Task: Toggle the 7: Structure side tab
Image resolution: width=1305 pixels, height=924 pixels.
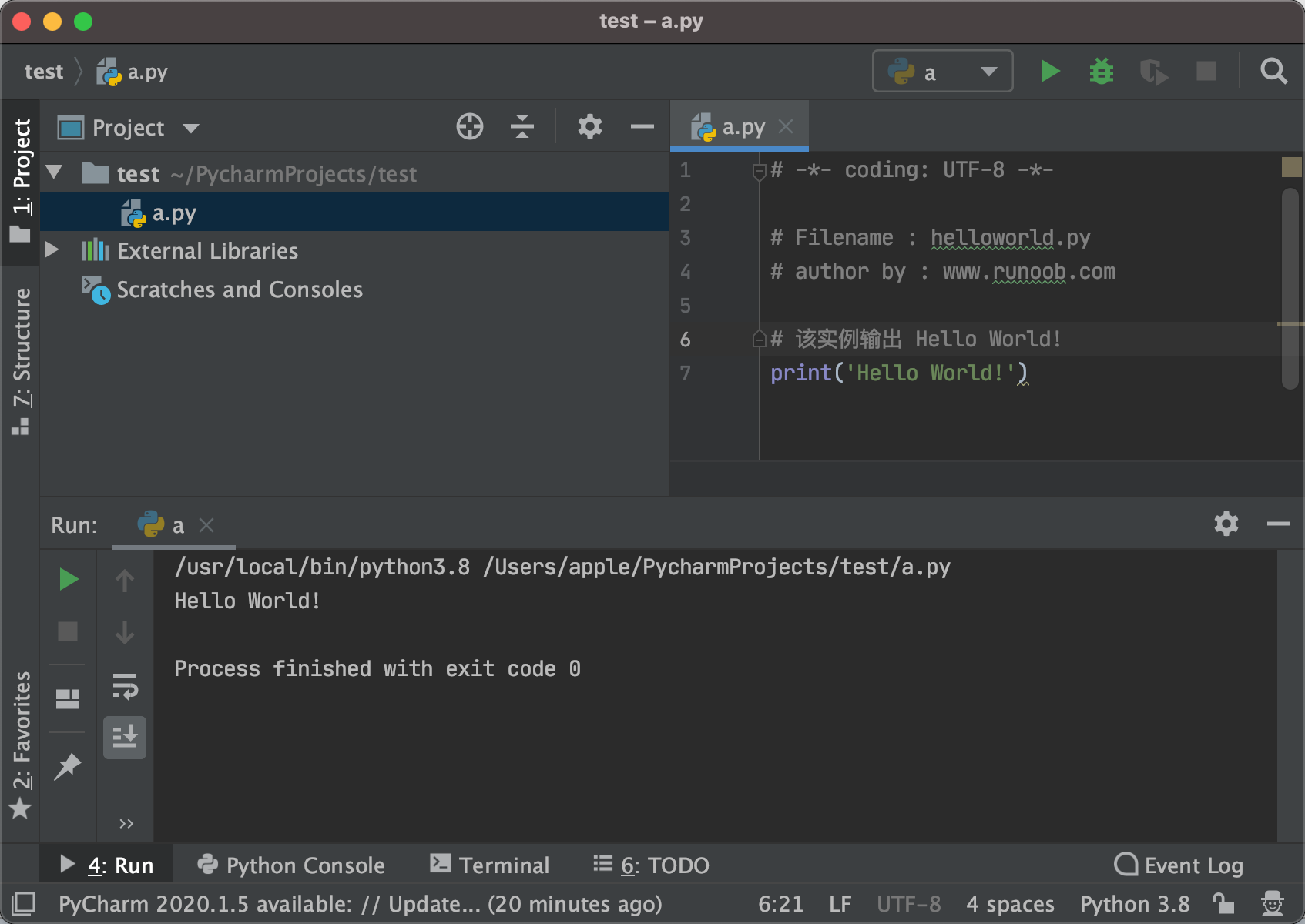Action: pyautogui.click(x=21, y=360)
